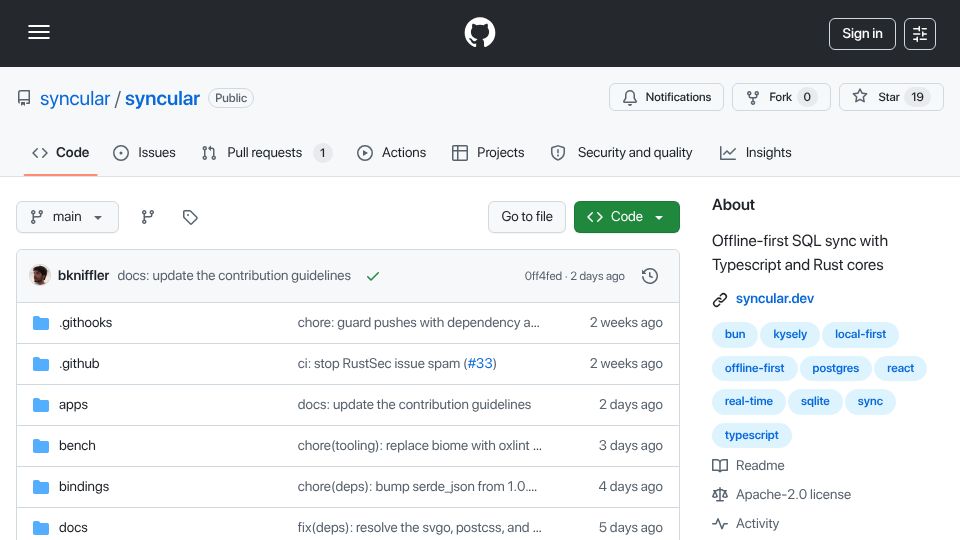This screenshot has height=540, width=960.
Task: Go to the GitHub homepage logo
Action: pos(479,32)
